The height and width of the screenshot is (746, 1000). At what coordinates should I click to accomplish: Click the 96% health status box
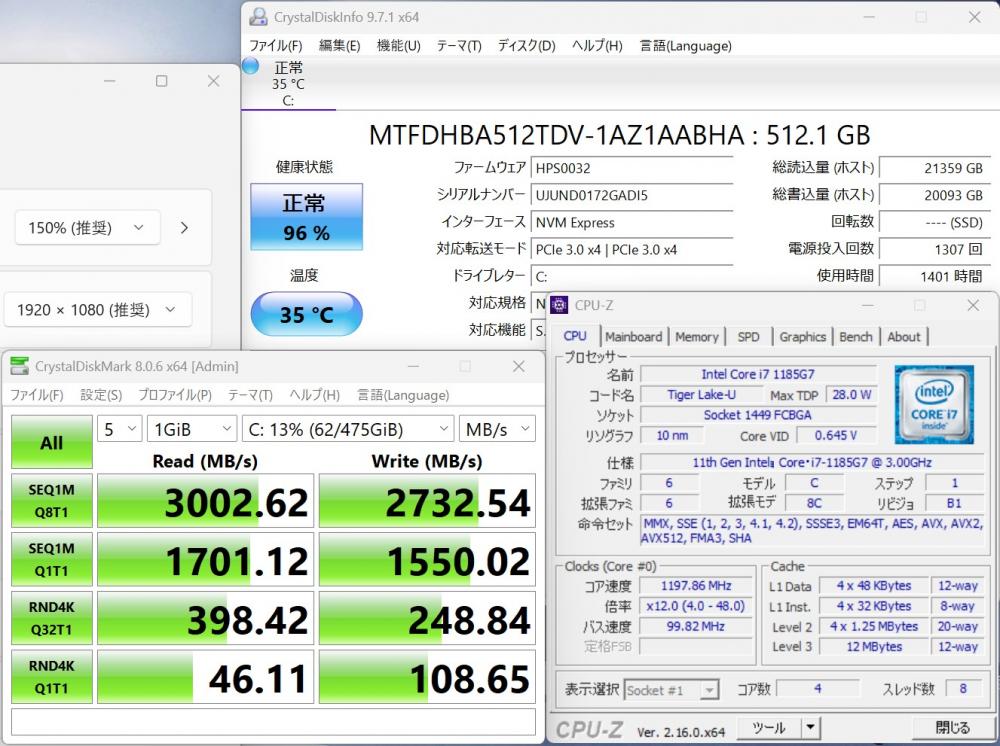(306, 217)
